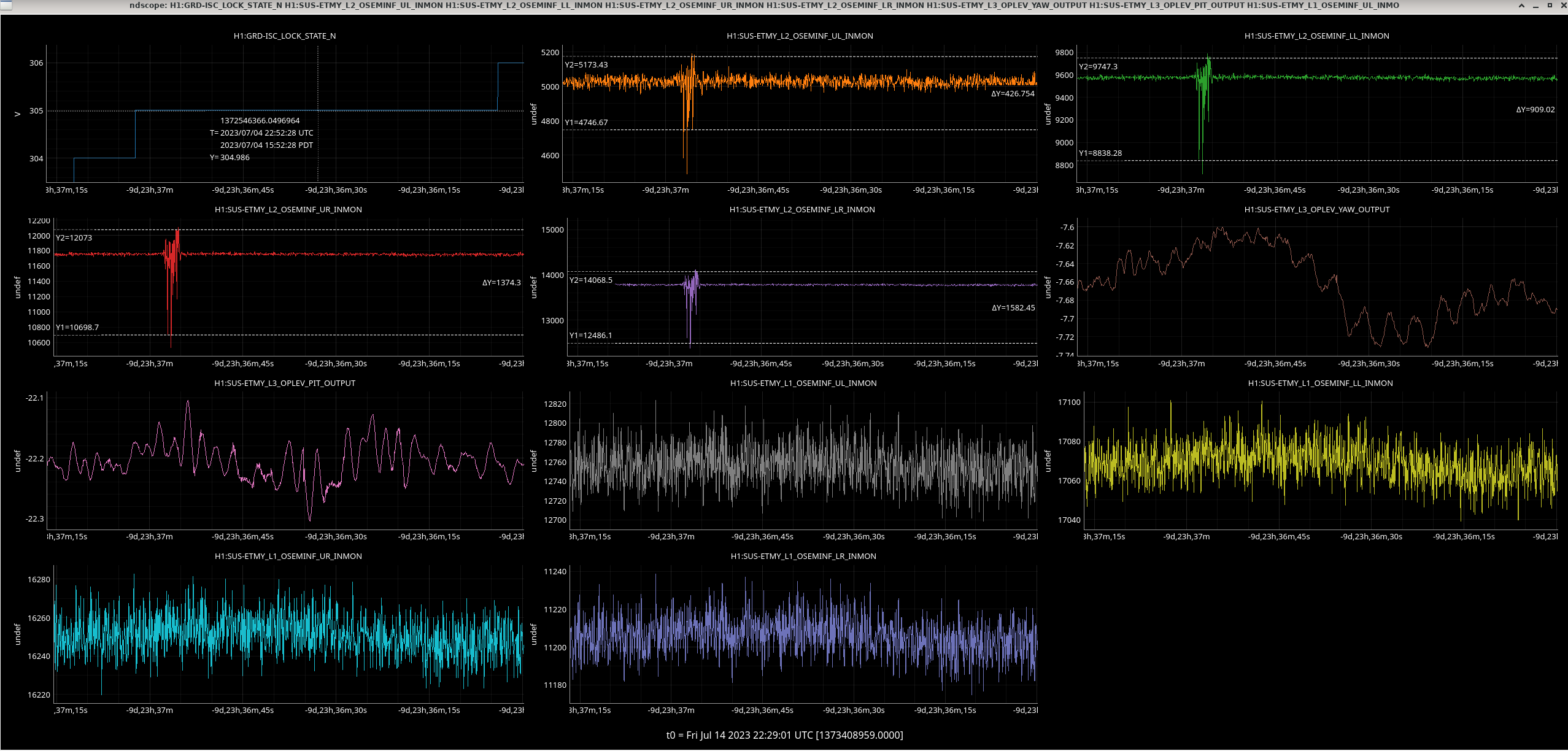The height and width of the screenshot is (751, 1568).
Task: Click the H1:SUS-ETMY_L3_OPLEV_PIT_OUTPUT plot title
Action: 284,383
